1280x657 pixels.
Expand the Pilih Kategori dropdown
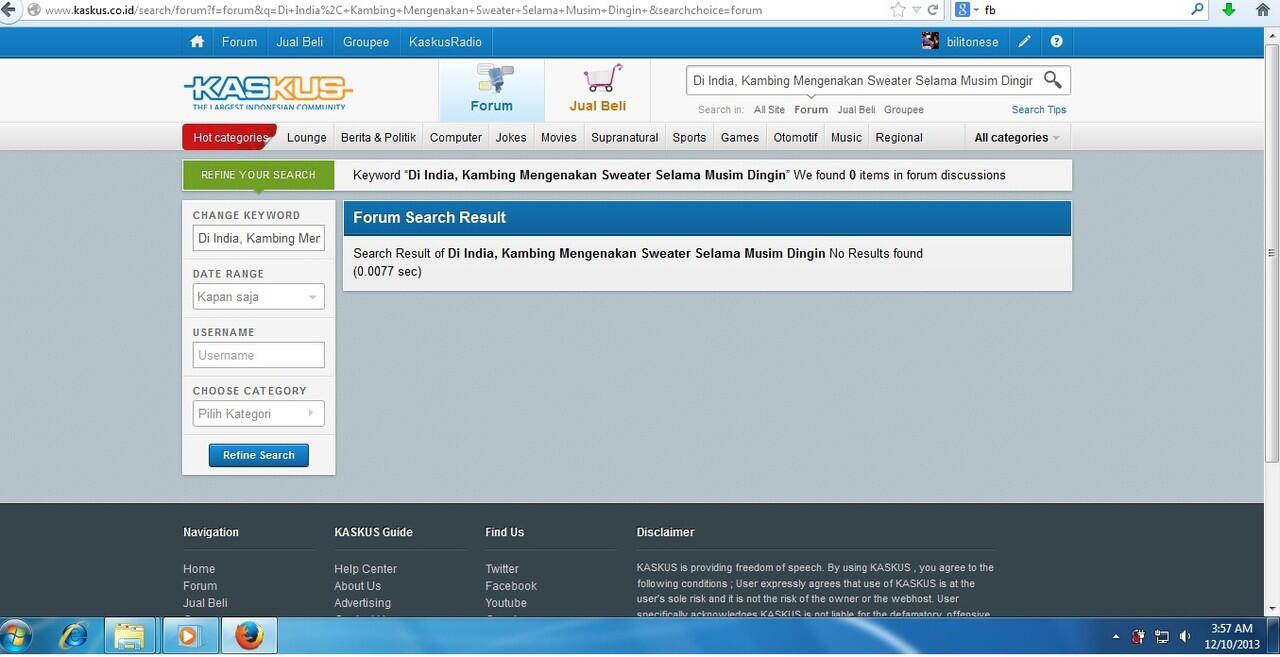258,414
